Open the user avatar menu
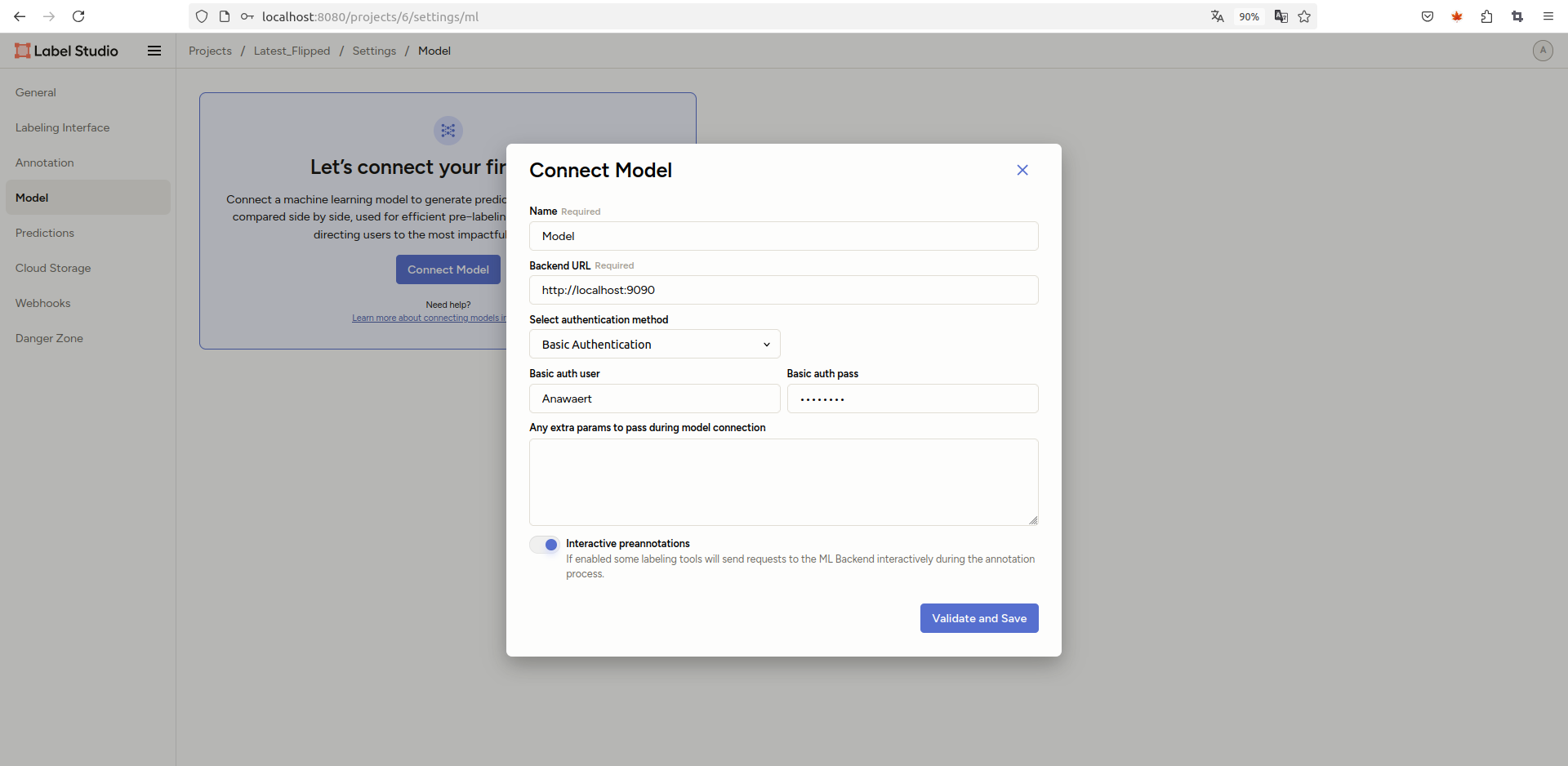 (1542, 51)
